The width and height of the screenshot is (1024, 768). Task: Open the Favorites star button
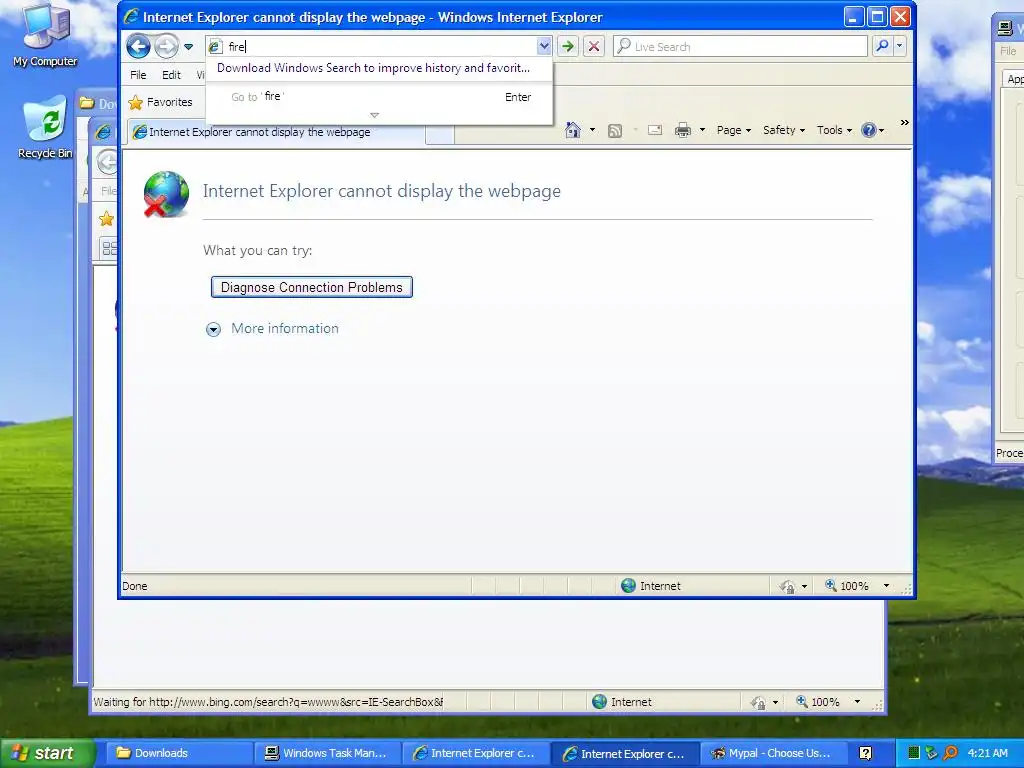(x=161, y=103)
